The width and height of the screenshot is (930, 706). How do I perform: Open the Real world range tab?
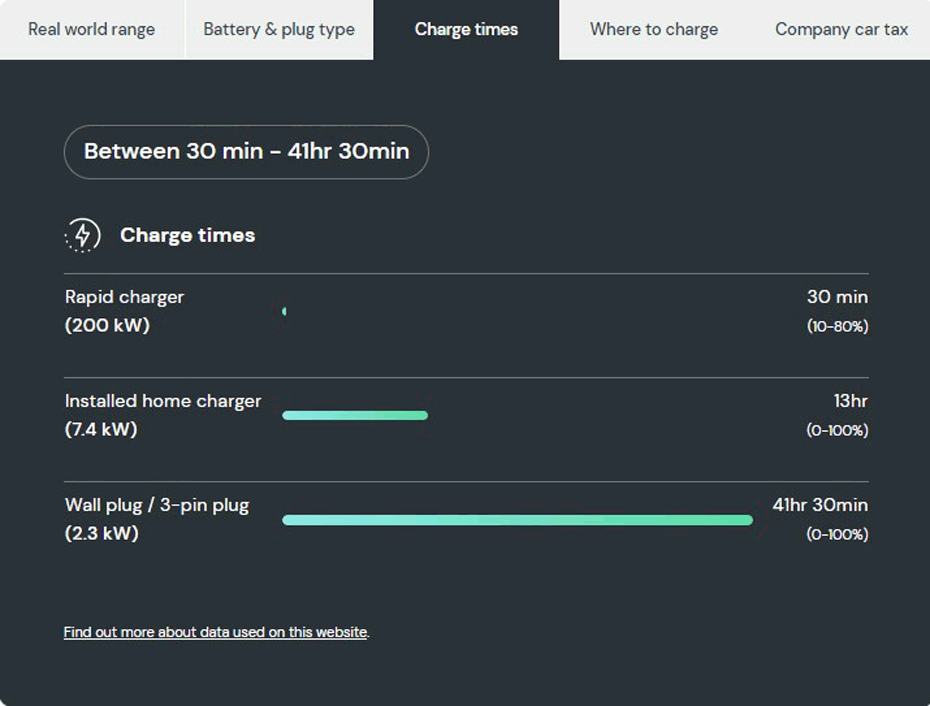(x=92, y=29)
